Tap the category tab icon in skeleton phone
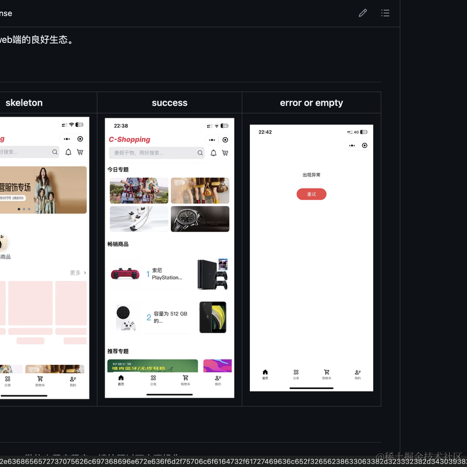 click(7, 379)
